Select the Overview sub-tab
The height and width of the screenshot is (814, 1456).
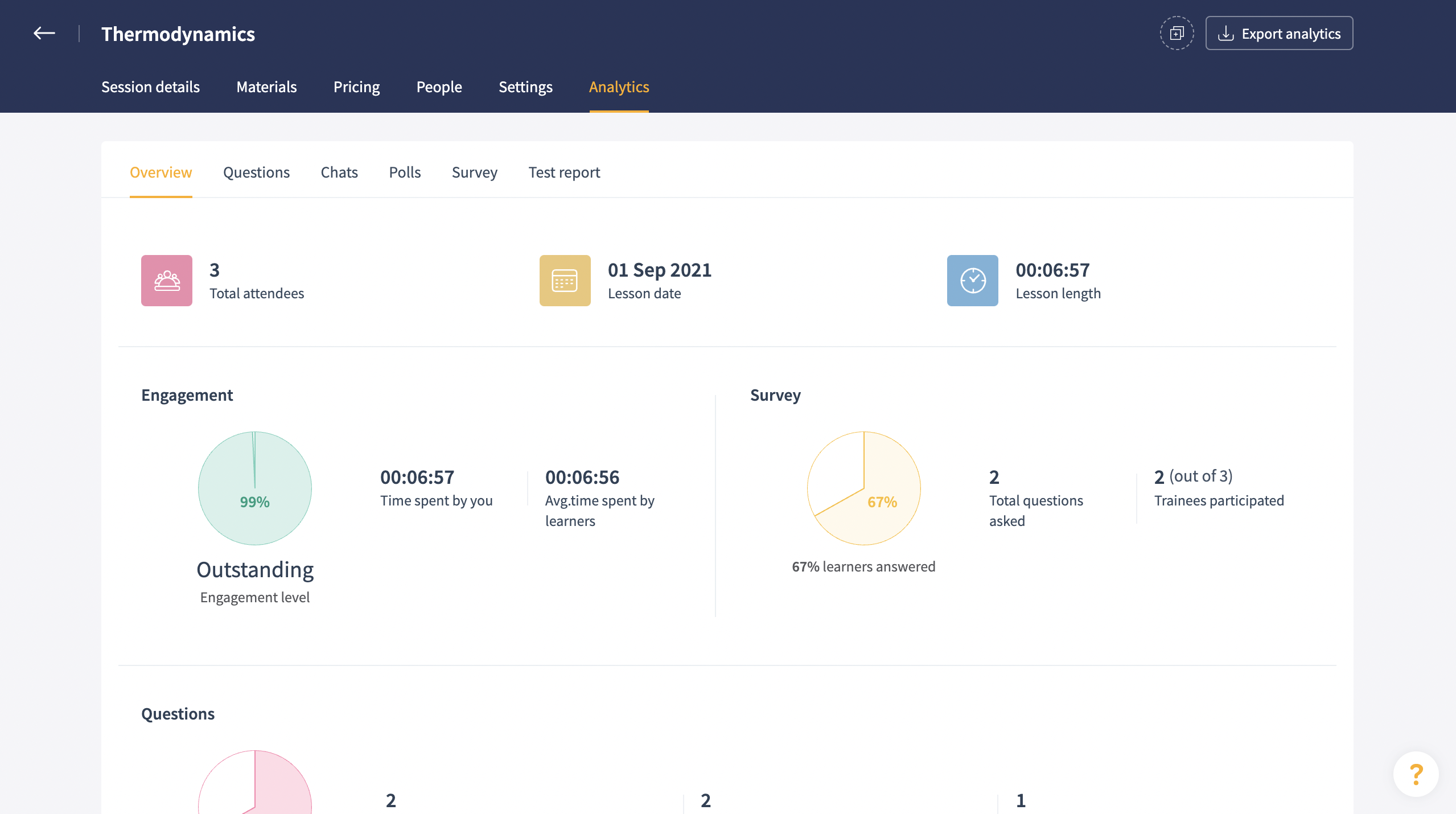click(x=161, y=172)
